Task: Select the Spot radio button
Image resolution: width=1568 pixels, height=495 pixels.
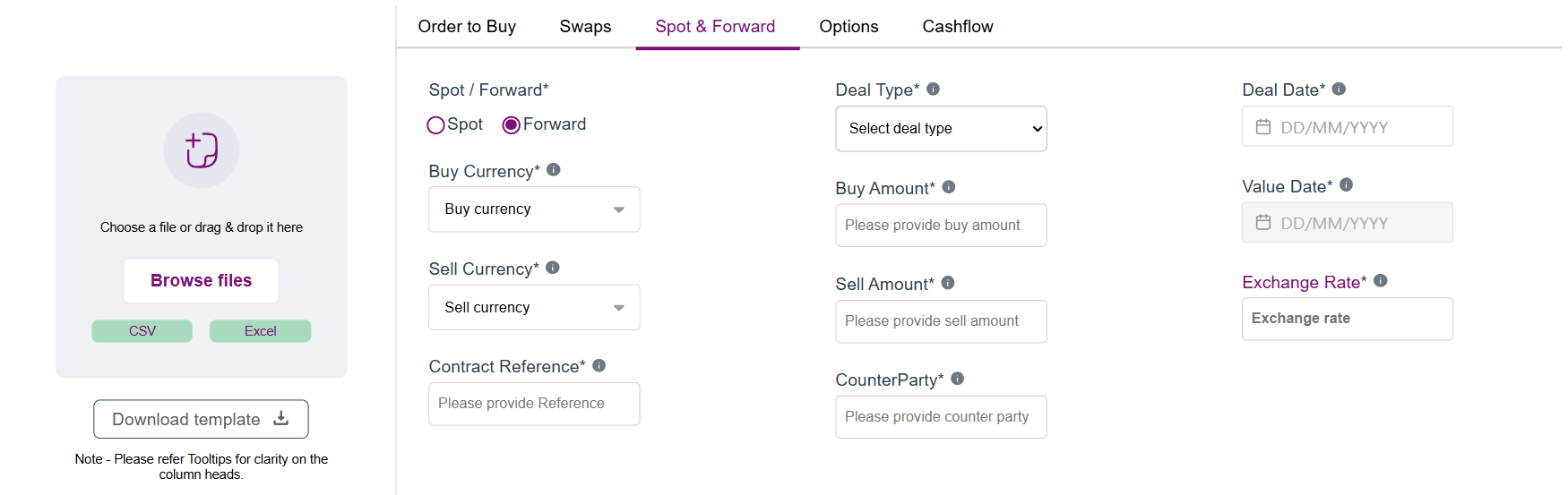Action: pos(436,125)
